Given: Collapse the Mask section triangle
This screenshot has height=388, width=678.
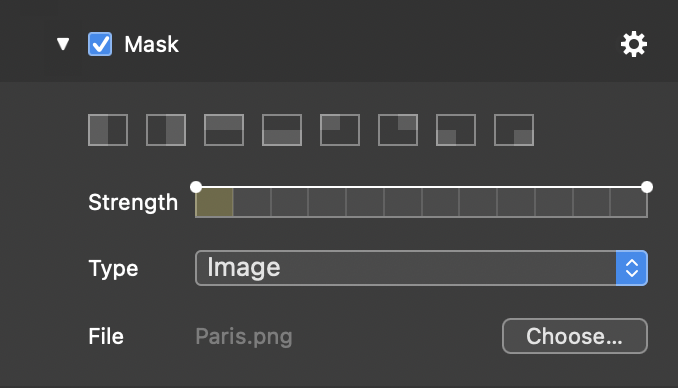Looking at the screenshot, I should [63, 44].
